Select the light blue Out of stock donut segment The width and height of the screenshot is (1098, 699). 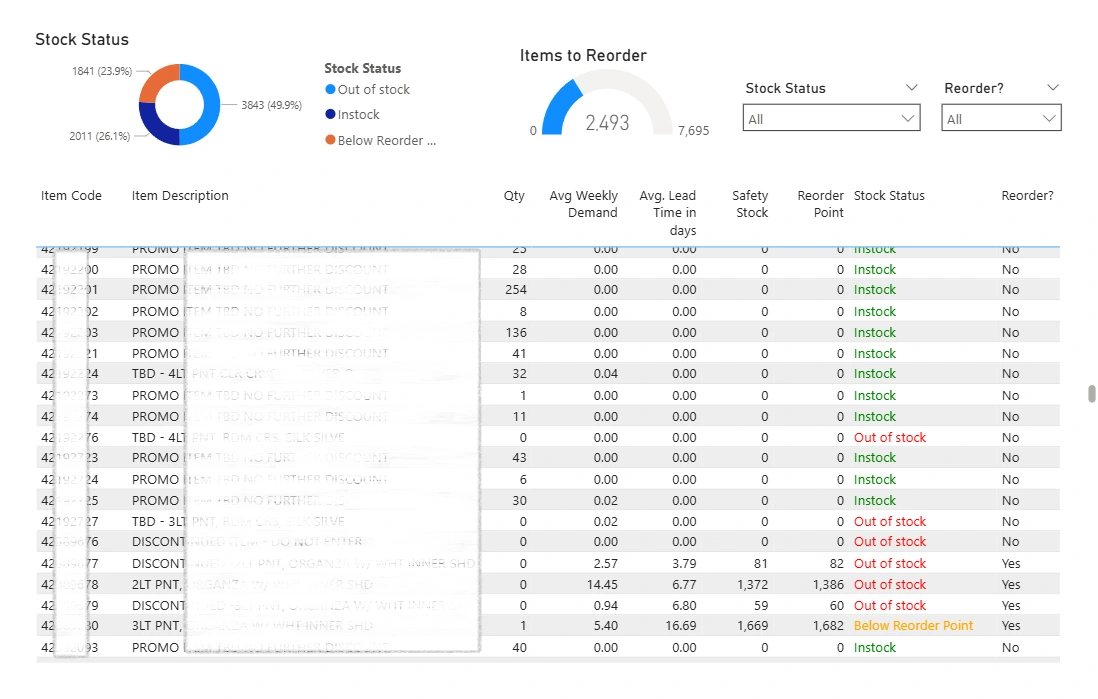coord(210,105)
